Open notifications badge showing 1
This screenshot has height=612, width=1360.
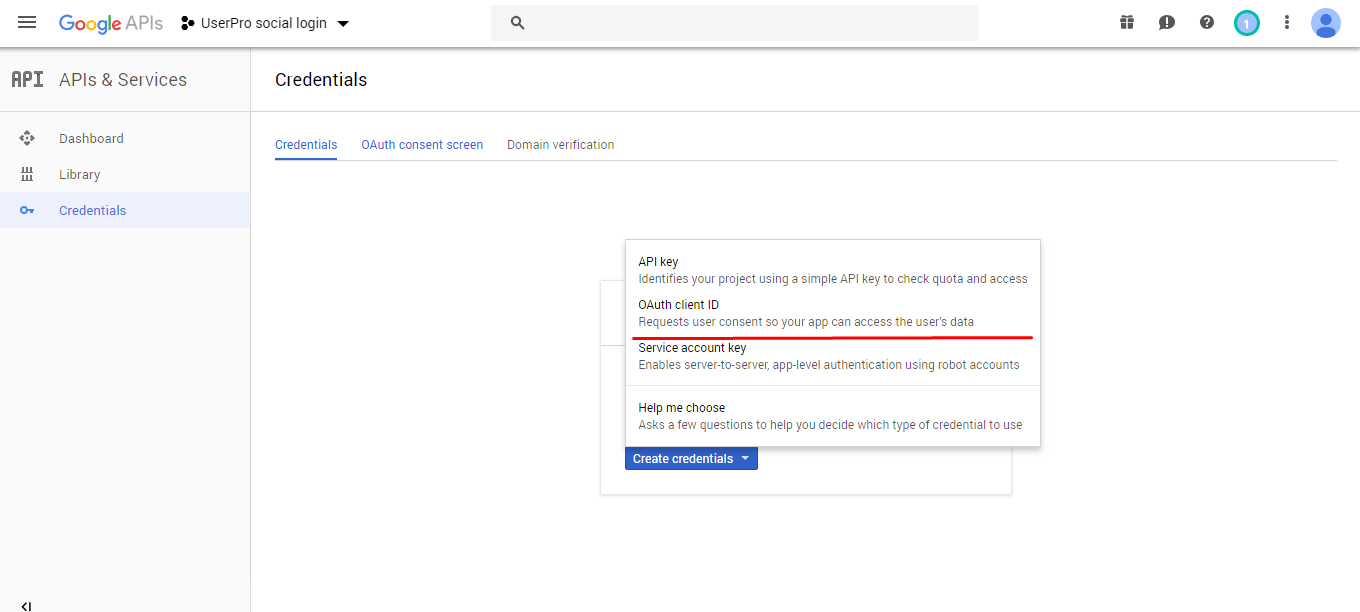click(x=1246, y=23)
